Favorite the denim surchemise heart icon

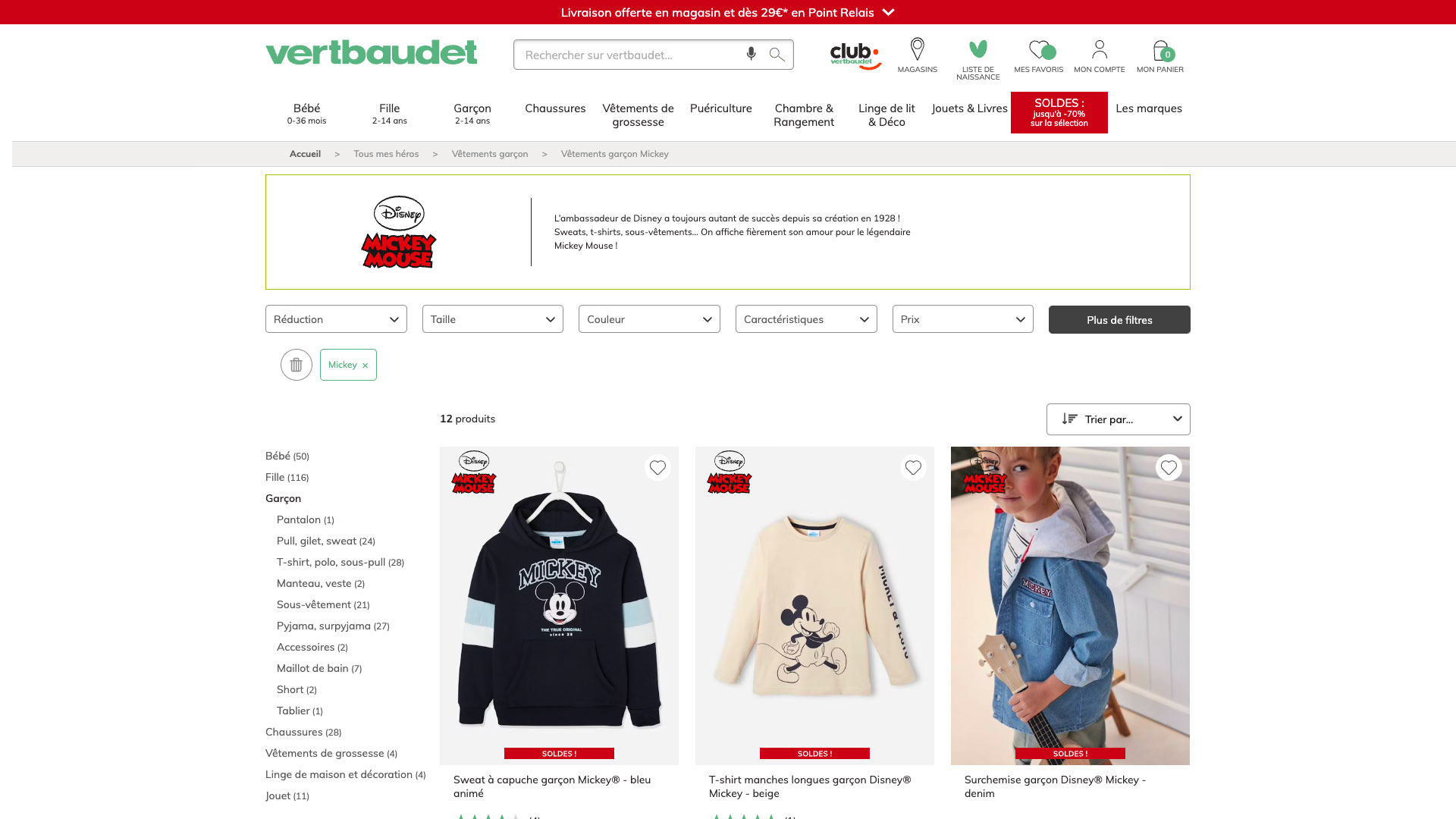pos(1169,468)
